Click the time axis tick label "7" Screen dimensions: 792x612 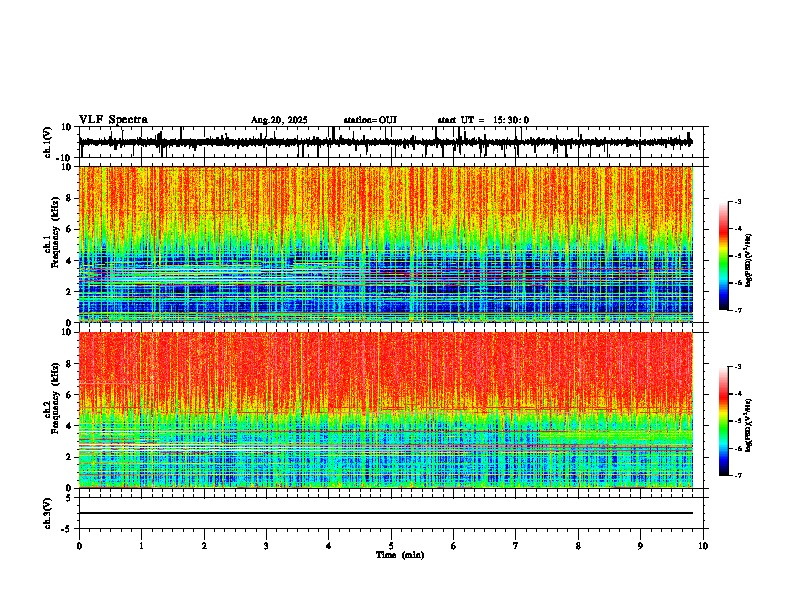[x=516, y=546]
